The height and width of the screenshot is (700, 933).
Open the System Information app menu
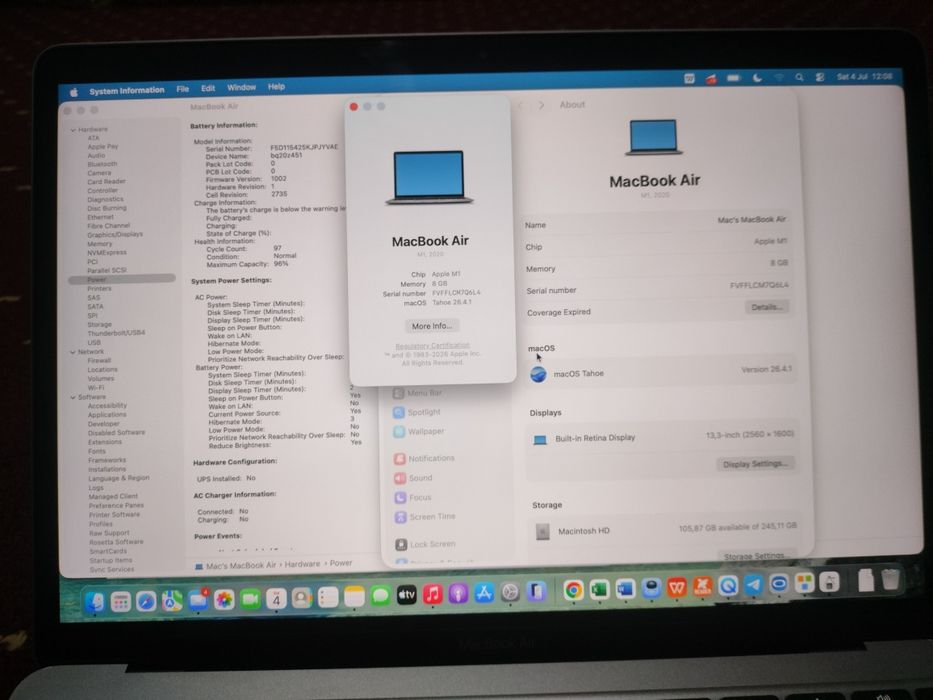click(127, 90)
